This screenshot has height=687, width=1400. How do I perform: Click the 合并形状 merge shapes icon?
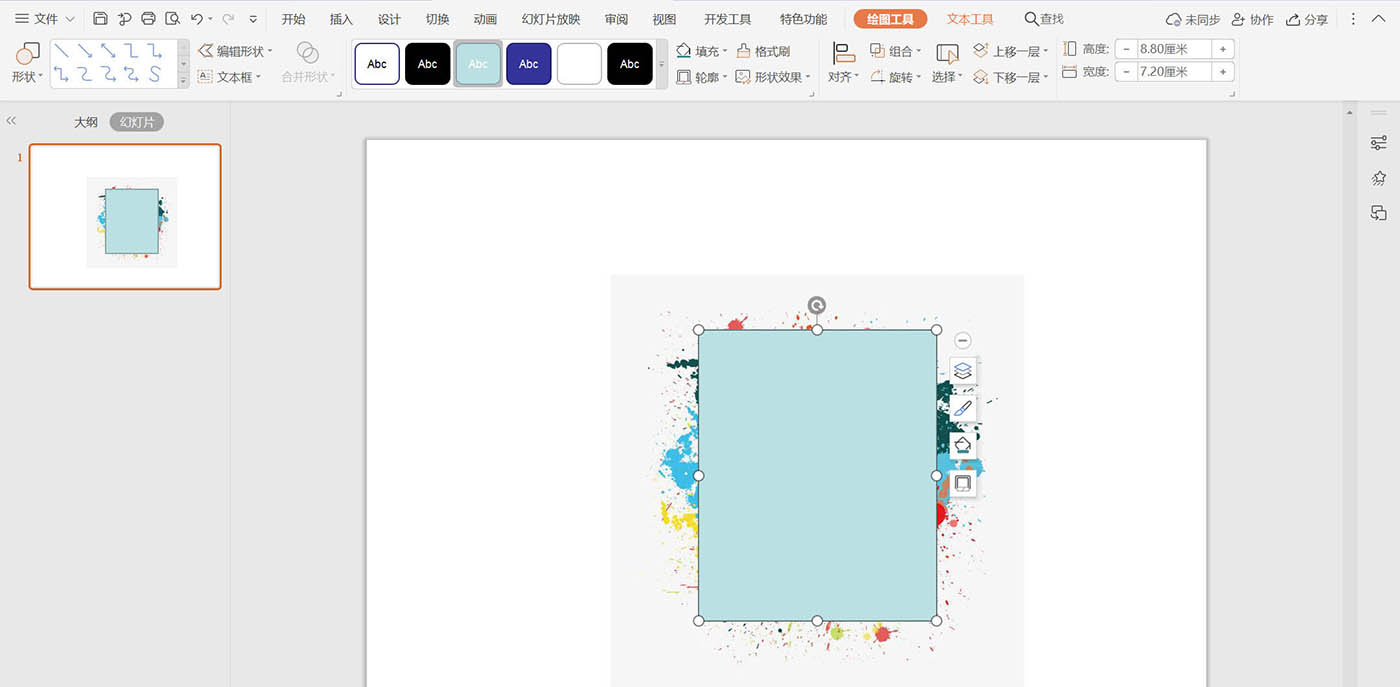[308, 53]
